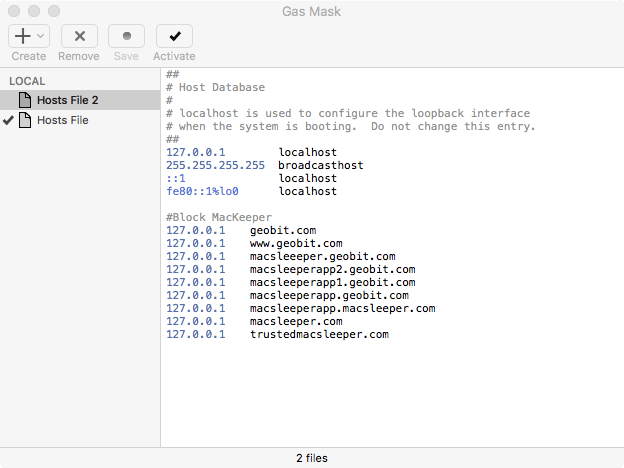Screen dimensions: 624x468
Task: Click the LOCAL section header
Action: (27, 81)
